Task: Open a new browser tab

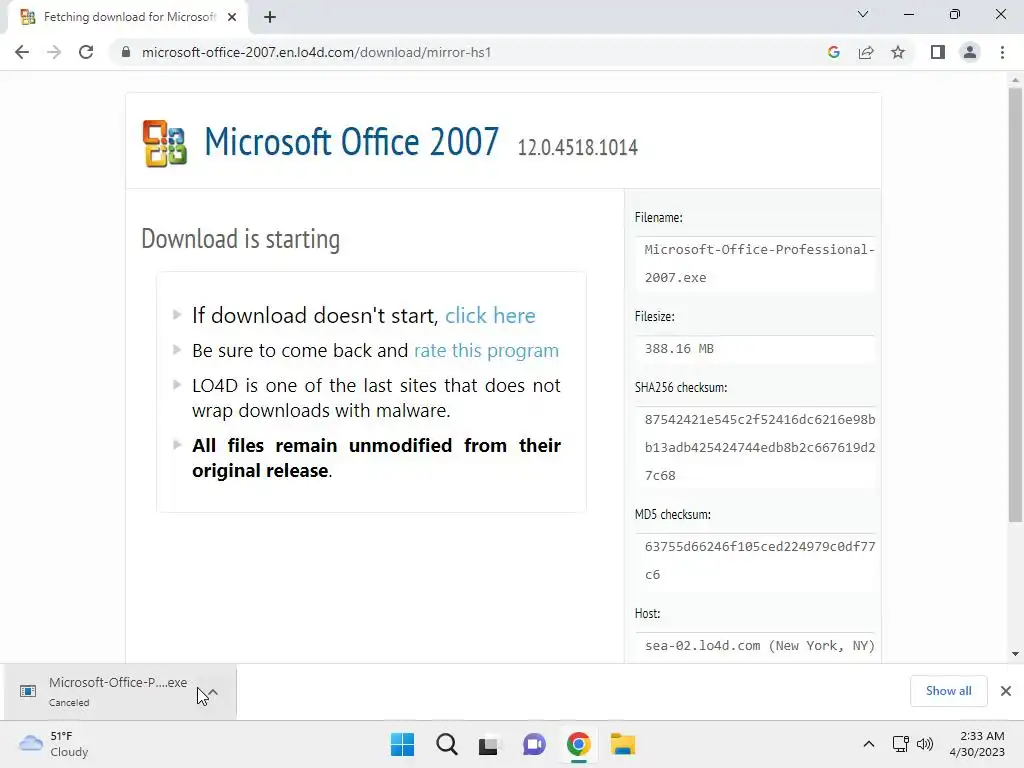Action: [x=270, y=18]
